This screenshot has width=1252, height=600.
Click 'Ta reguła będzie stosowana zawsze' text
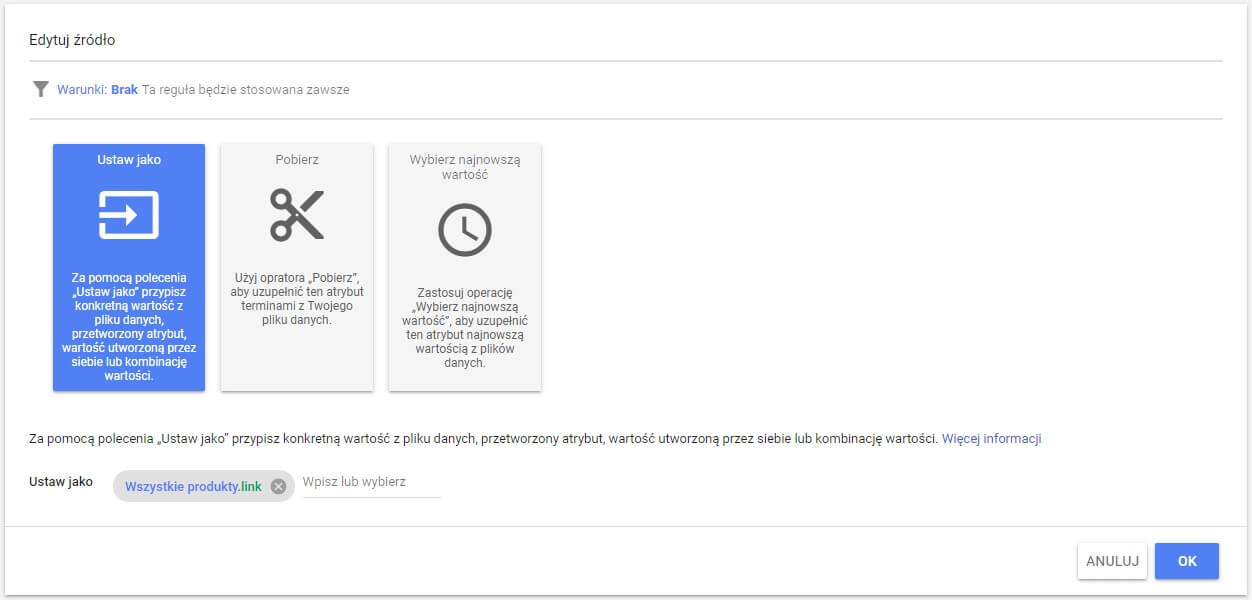coord(245,89)
